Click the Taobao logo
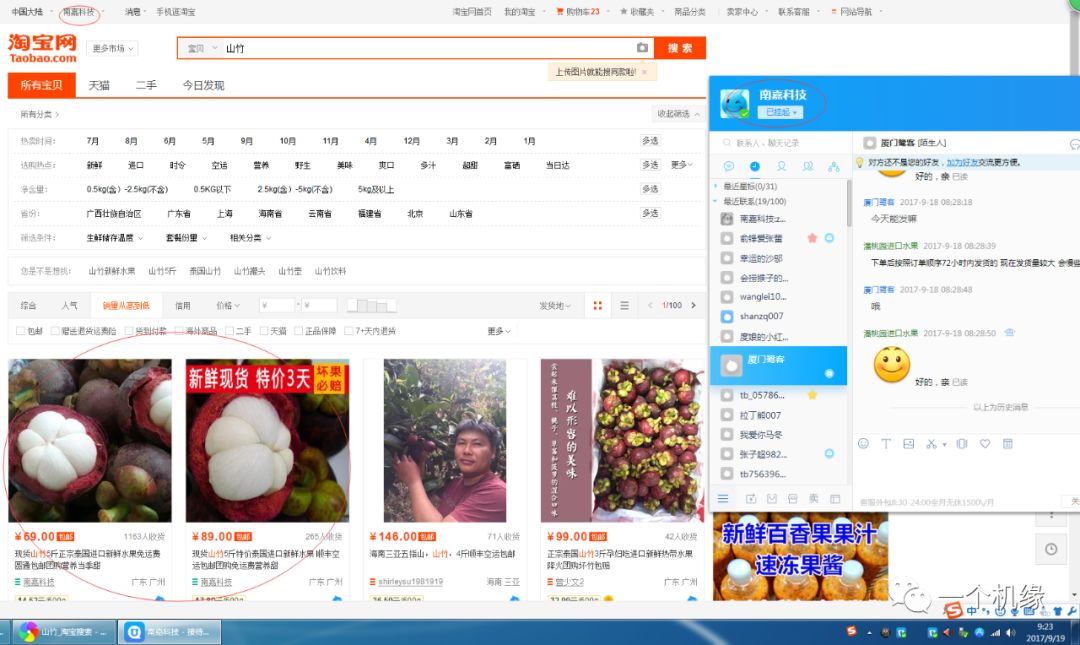 (x=42, y=48)
